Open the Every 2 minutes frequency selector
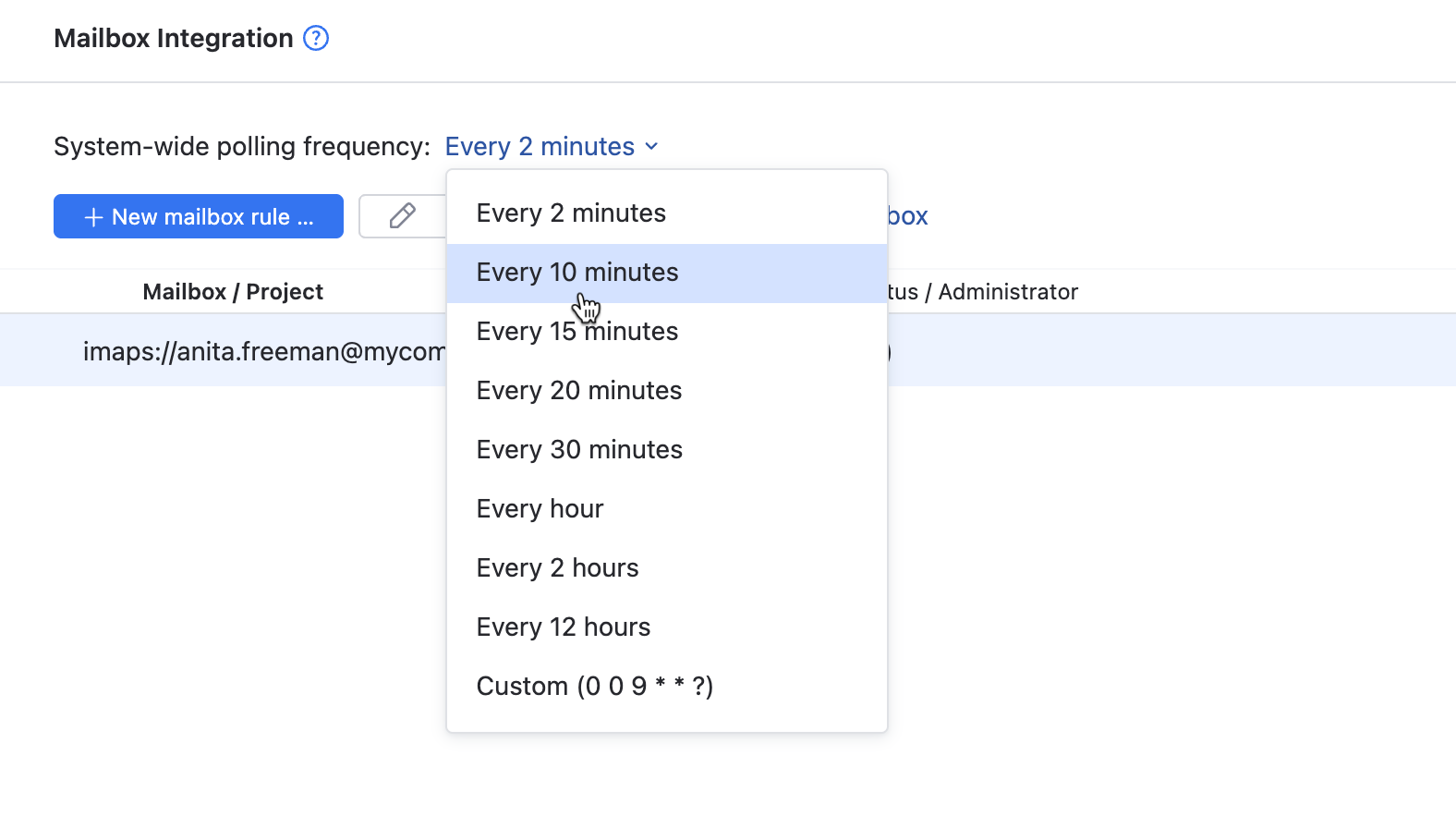 coord(540,146)
